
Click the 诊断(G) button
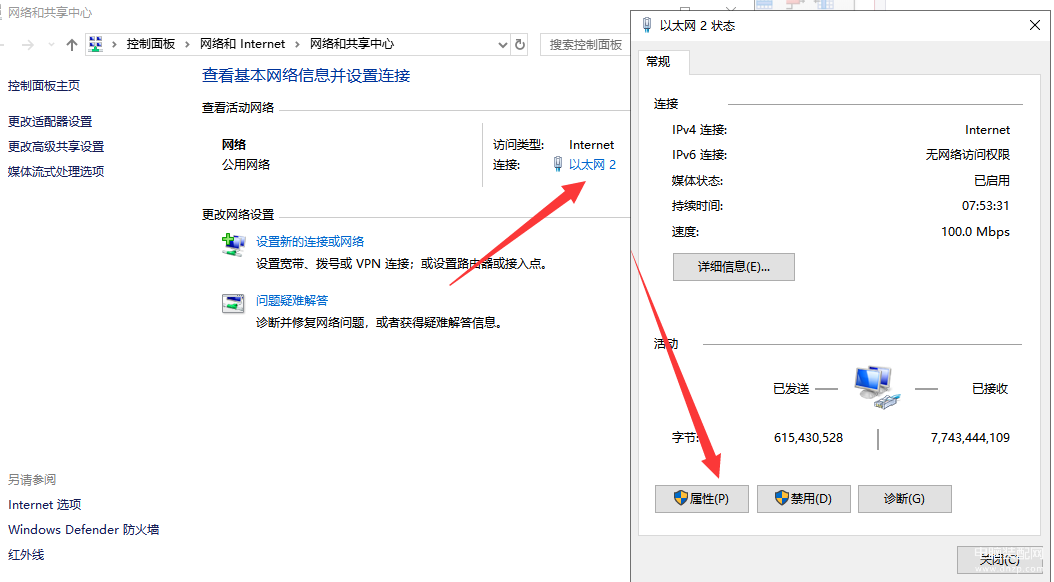(905, 499)
